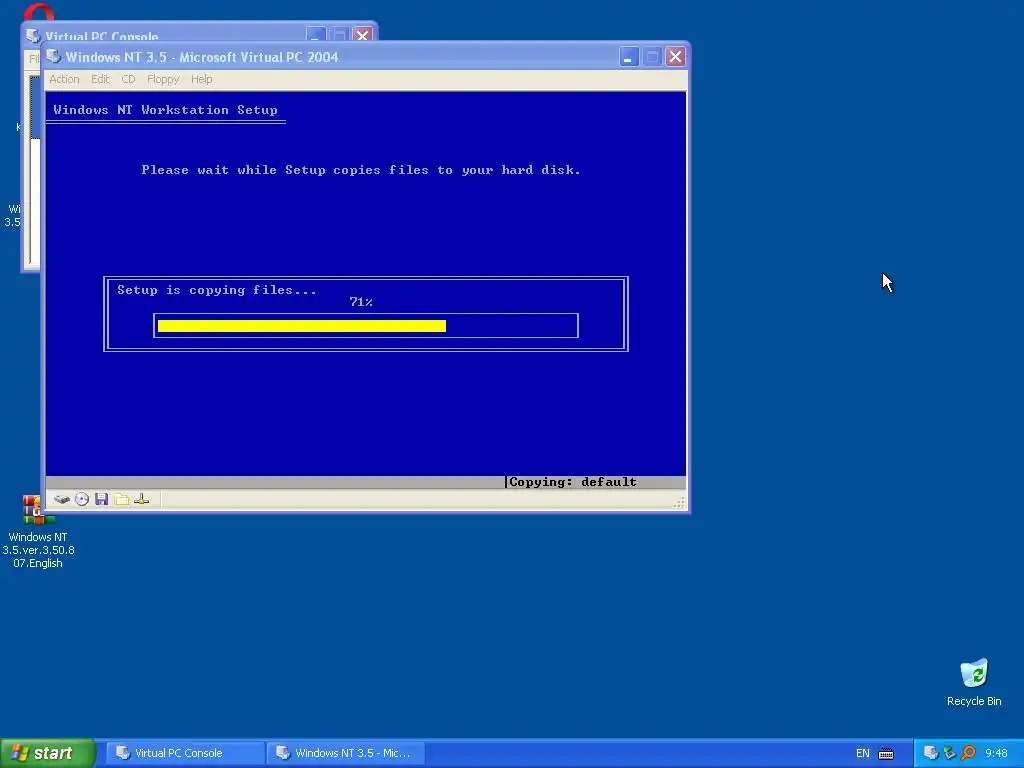Click the 'Windows NT Workstation Setup' heading
Viewport: 1024px width, 768px height.
click(165, 110)
